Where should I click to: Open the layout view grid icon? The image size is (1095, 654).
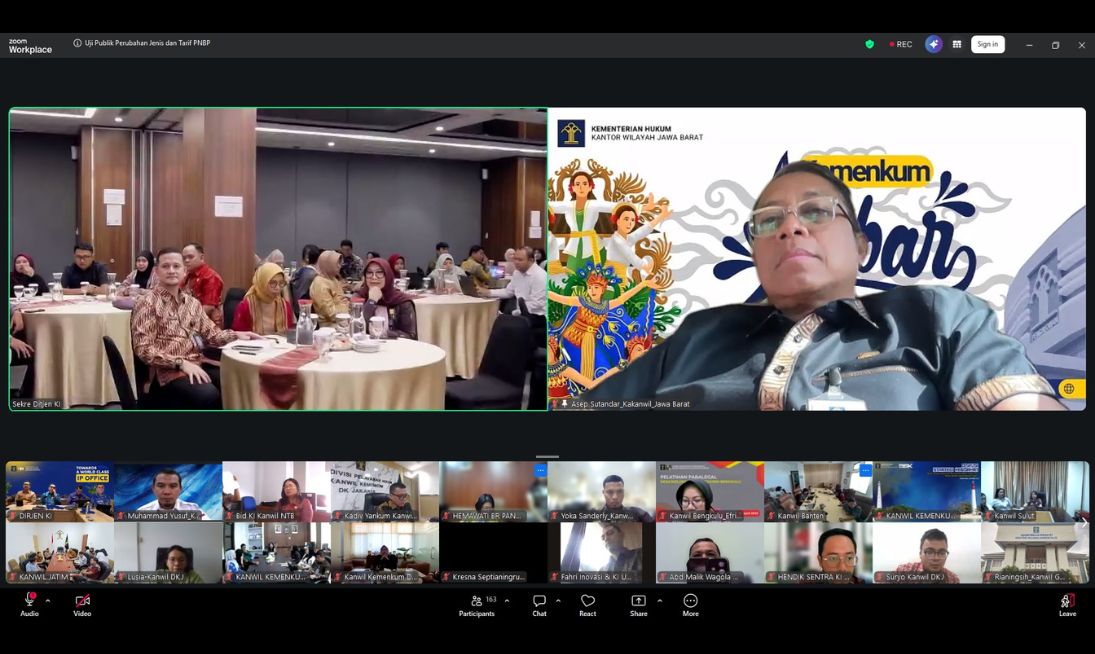pos(957,44)
